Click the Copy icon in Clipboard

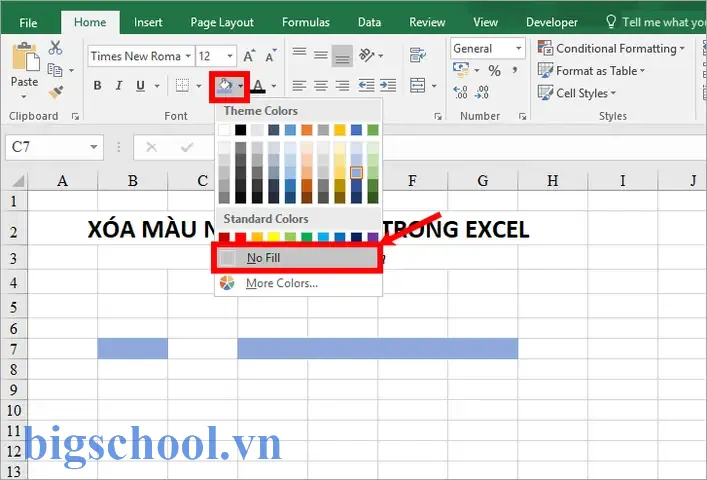click(55, 70)
